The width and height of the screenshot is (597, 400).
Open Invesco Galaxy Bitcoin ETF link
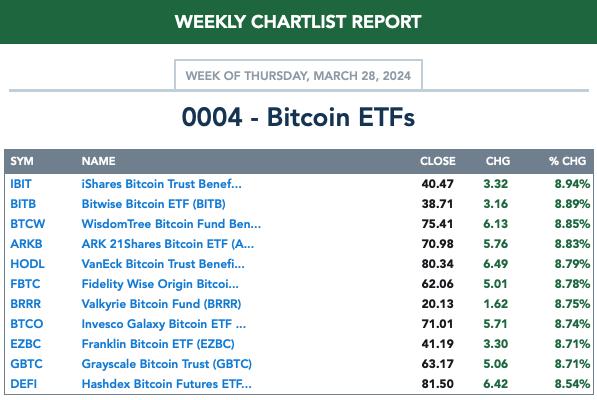(164, 324)
